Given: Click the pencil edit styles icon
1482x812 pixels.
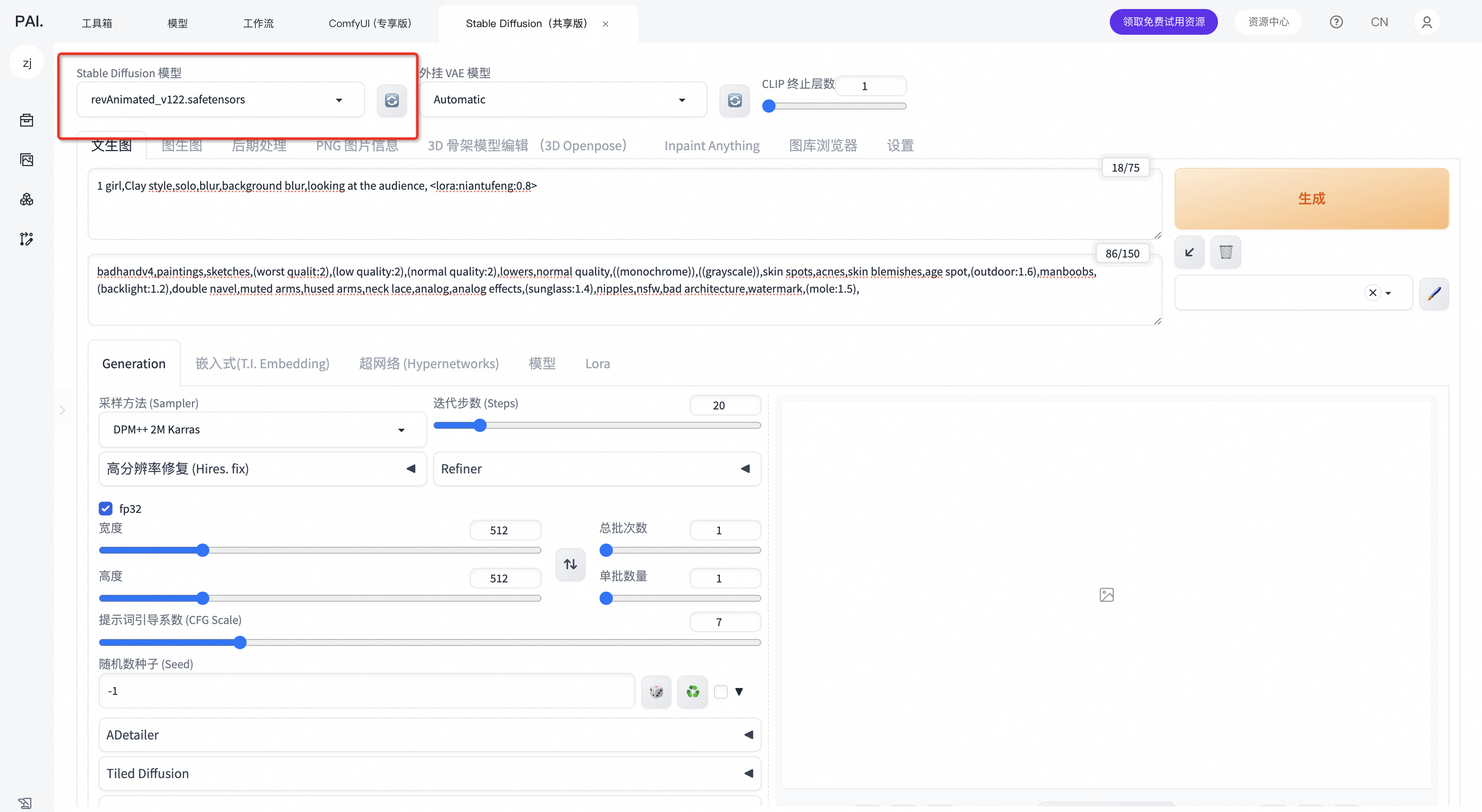Looking at the screenshot, I should coord(1433,293).
